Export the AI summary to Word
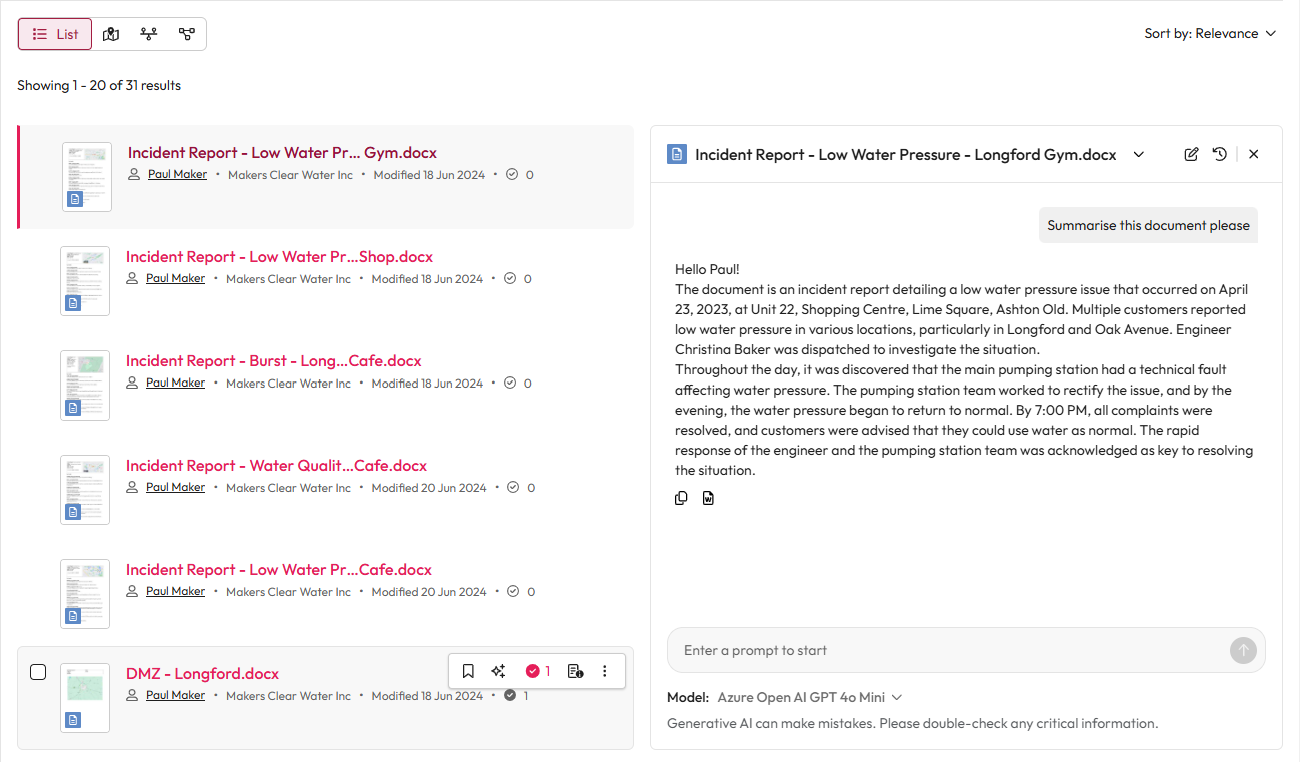The width and height of the screenshot is (1300, 762). pos(708,498)
